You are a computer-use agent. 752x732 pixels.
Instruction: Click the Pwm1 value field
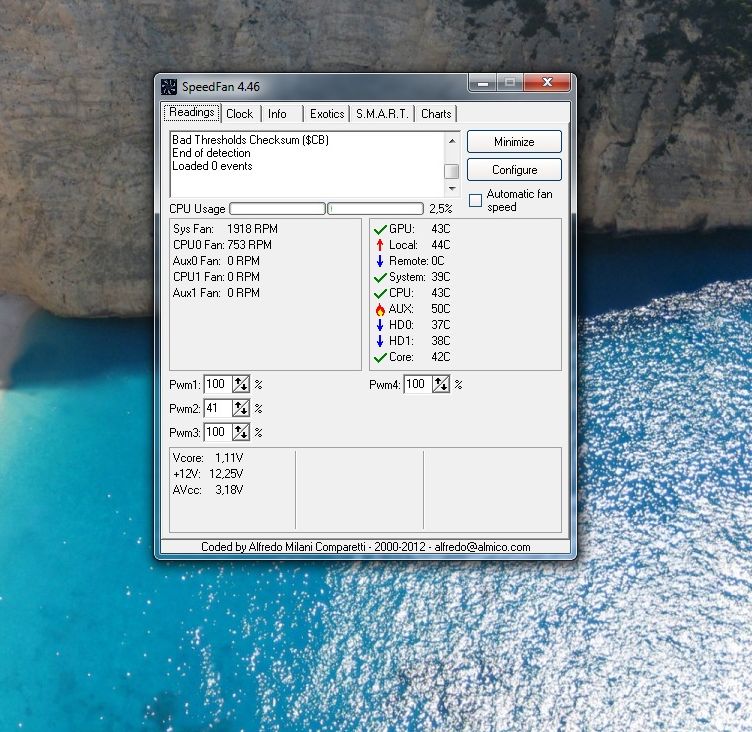[218, 384]
